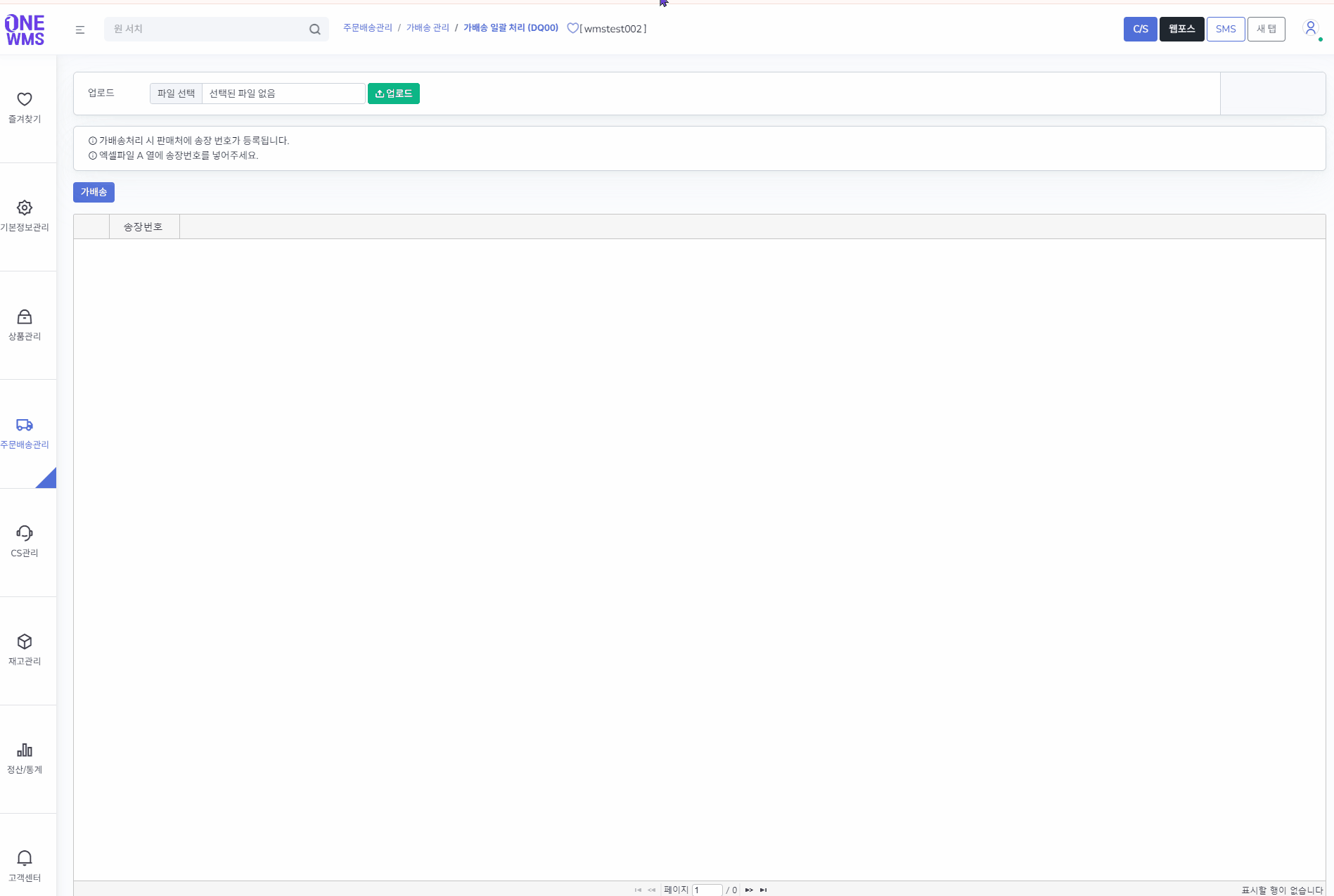Click the SMS button
The image size is (1334, 896).
(x=1226, y=29)
